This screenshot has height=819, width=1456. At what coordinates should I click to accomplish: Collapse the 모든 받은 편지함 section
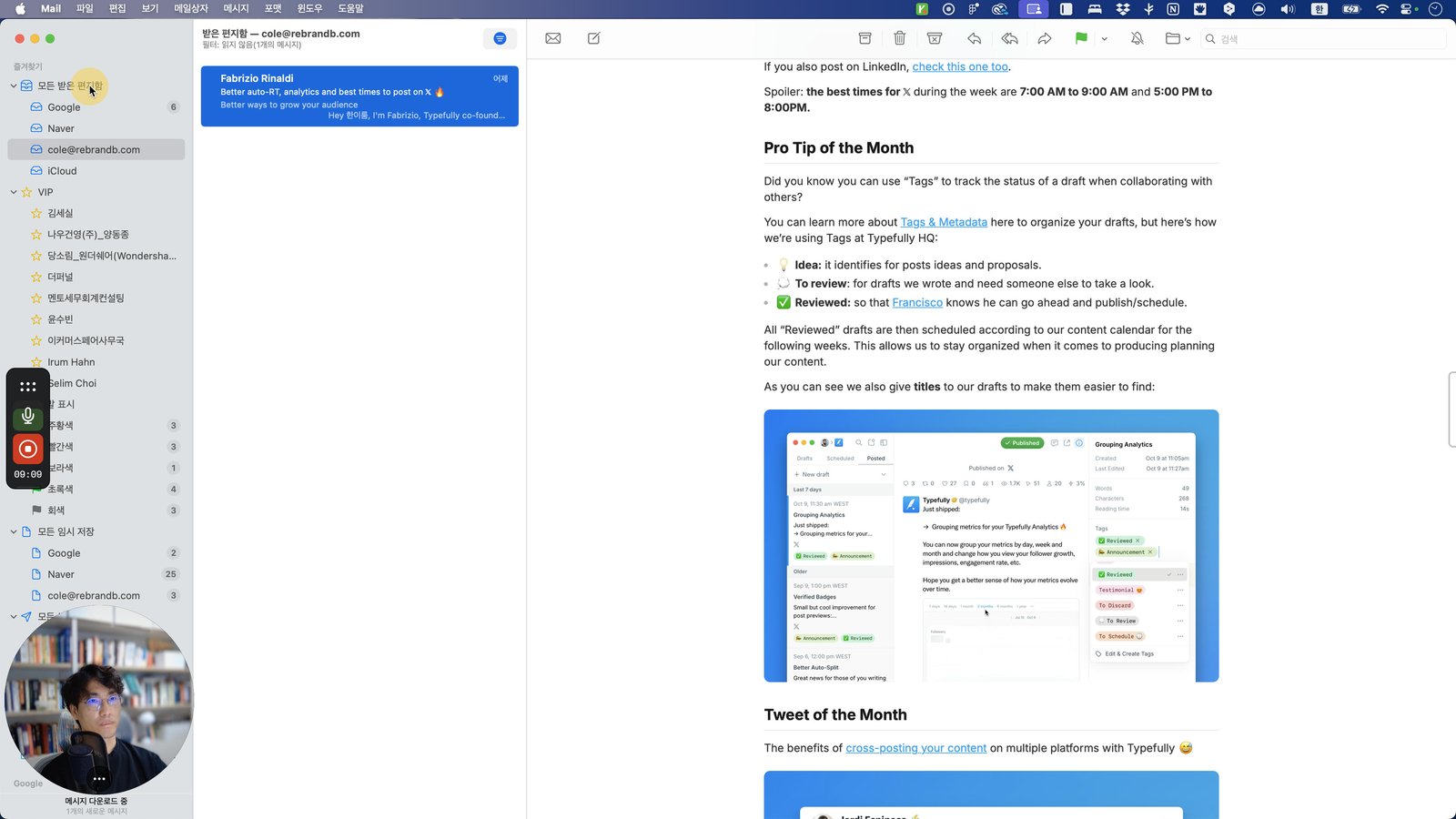pos(14,86)
